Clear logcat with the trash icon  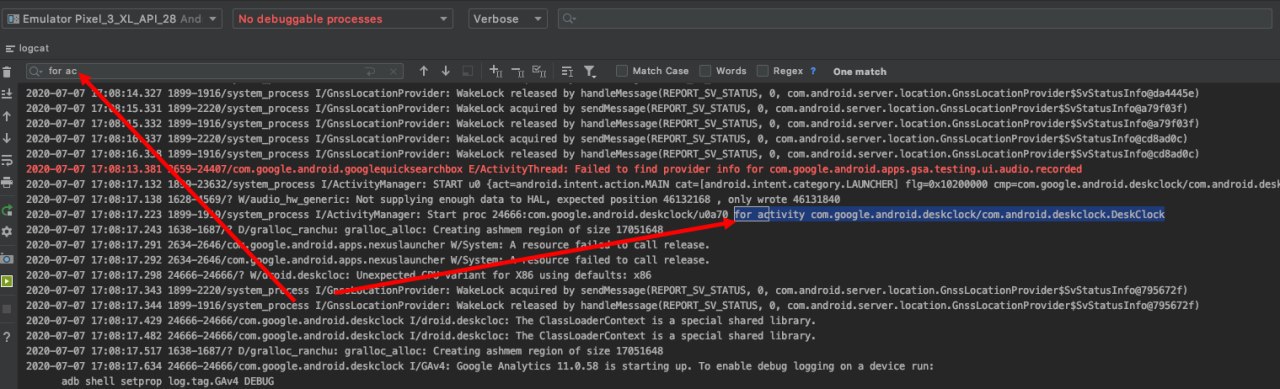tap(7, 72)
